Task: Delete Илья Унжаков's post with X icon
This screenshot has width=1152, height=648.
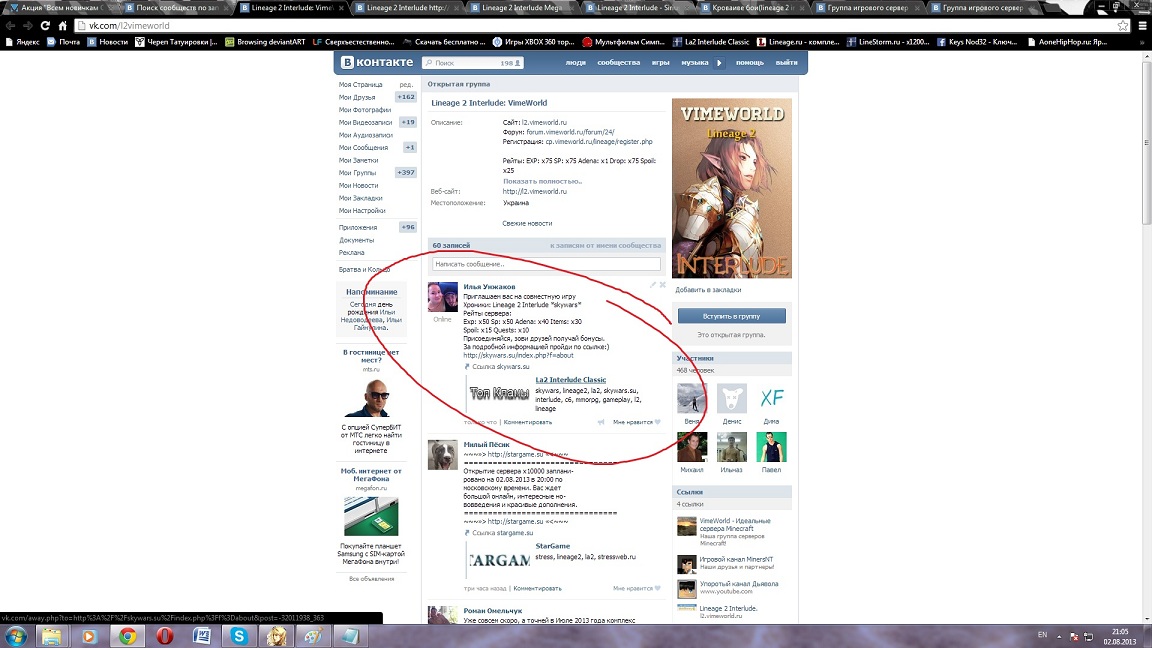Action: click(x=663, y=284)
